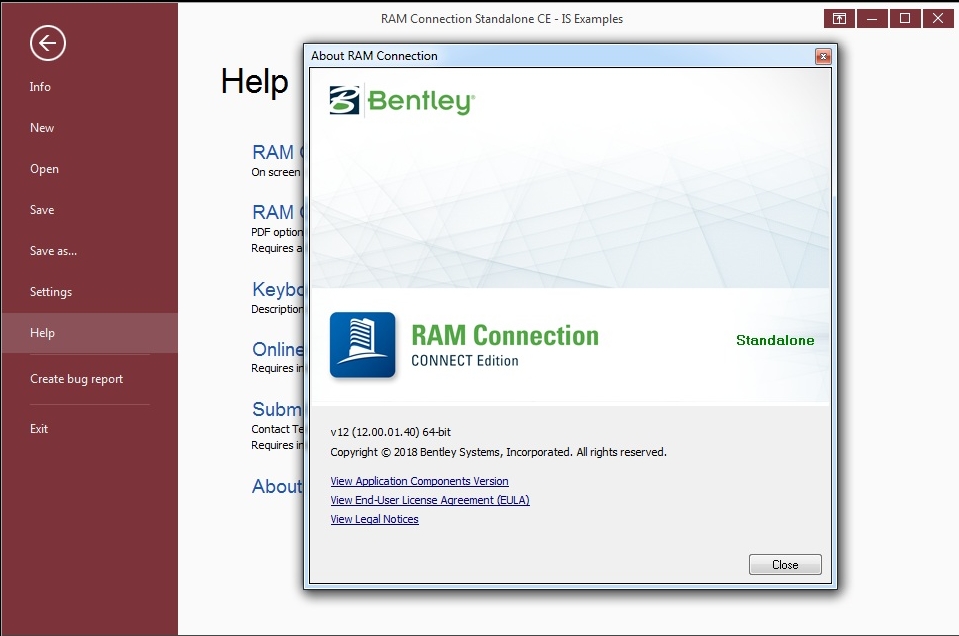This screenshot has width=959, height=636.
Task: Click the CONNECT Edition text
Action: point(465,361)
